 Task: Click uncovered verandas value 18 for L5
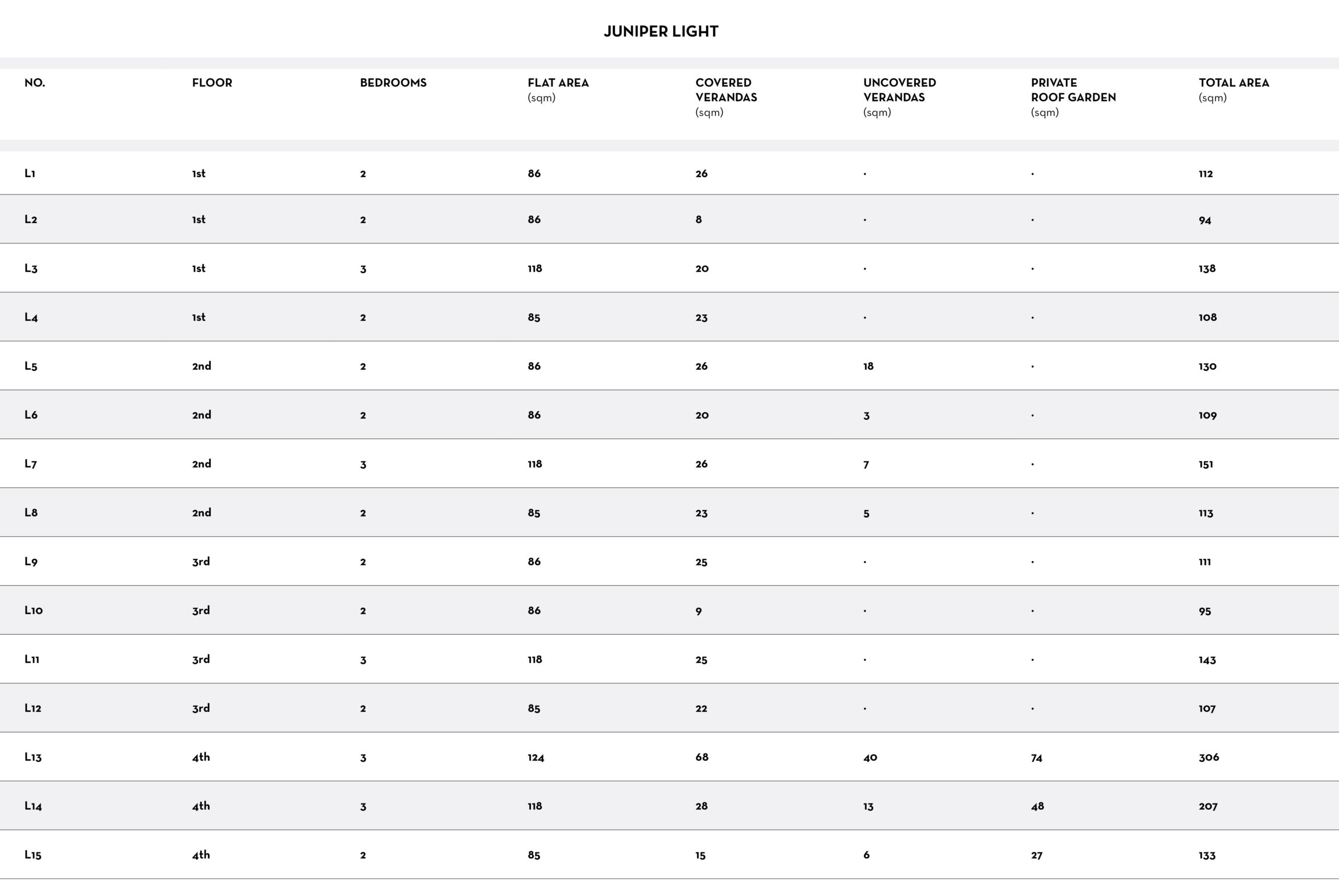tap(868, 366)
